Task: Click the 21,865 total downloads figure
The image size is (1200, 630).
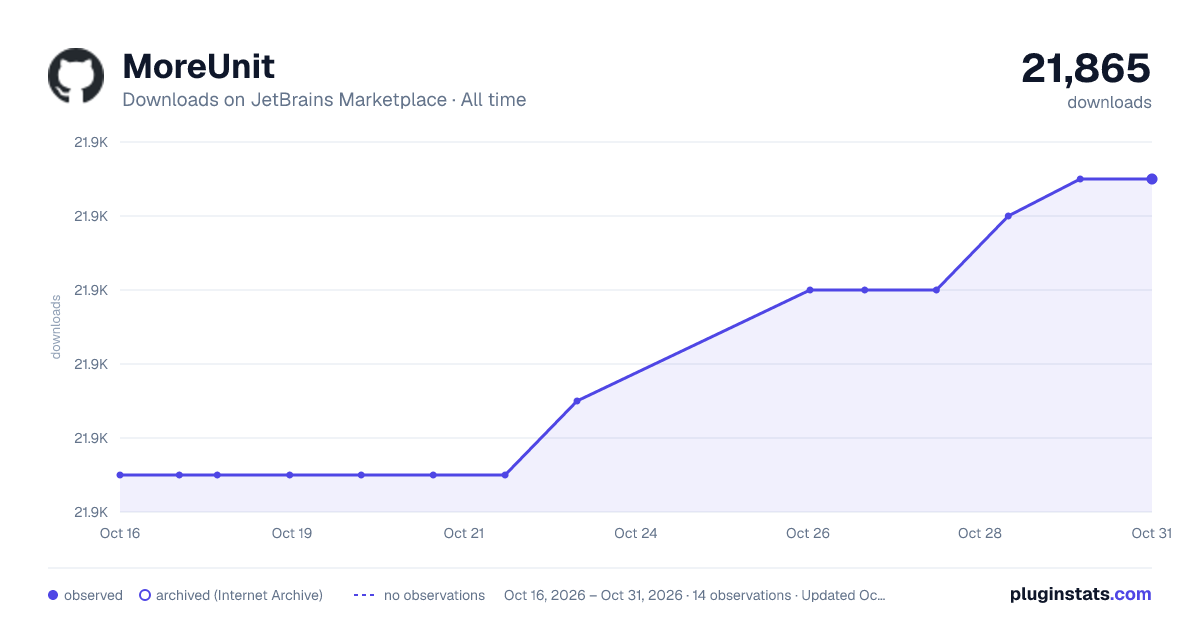Action: [x=1086, y=68]
